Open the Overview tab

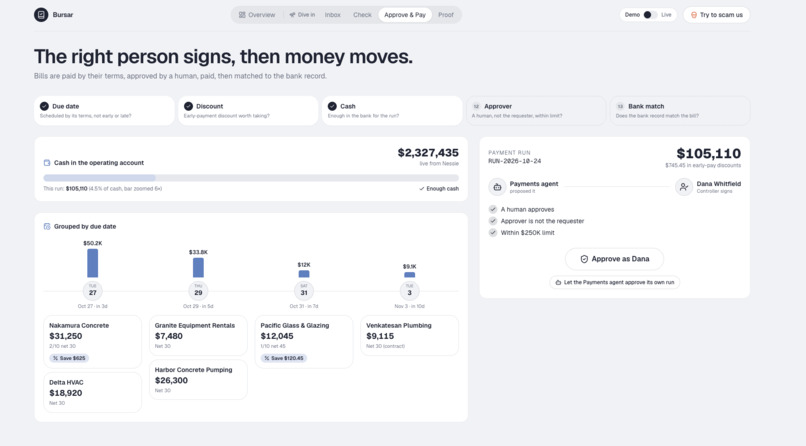tap(257, 15)
